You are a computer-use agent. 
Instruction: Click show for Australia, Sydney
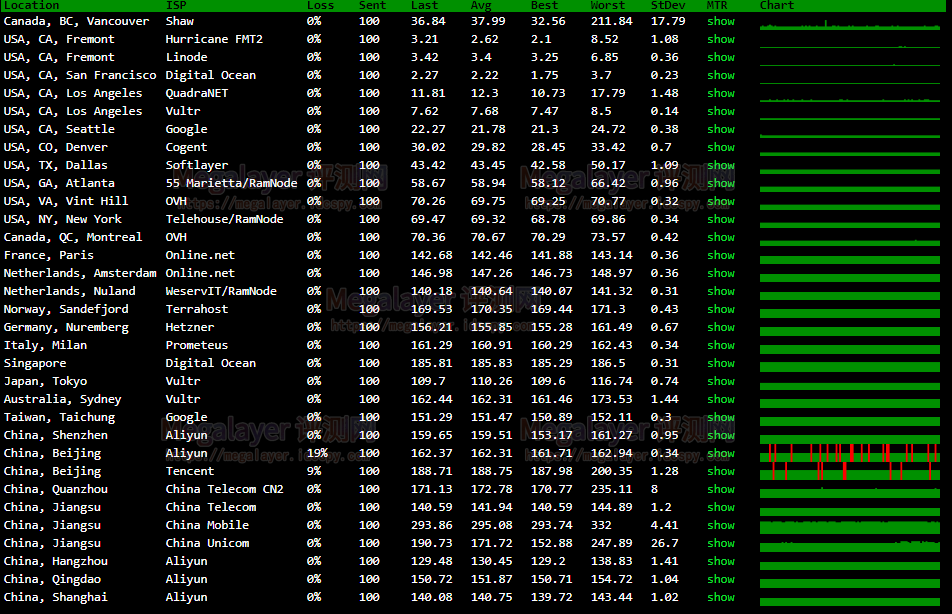click(x=721, y=399)
